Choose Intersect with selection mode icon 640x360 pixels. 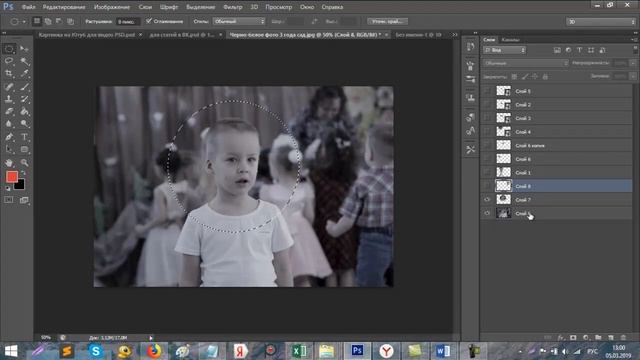(x=70, y=21)
